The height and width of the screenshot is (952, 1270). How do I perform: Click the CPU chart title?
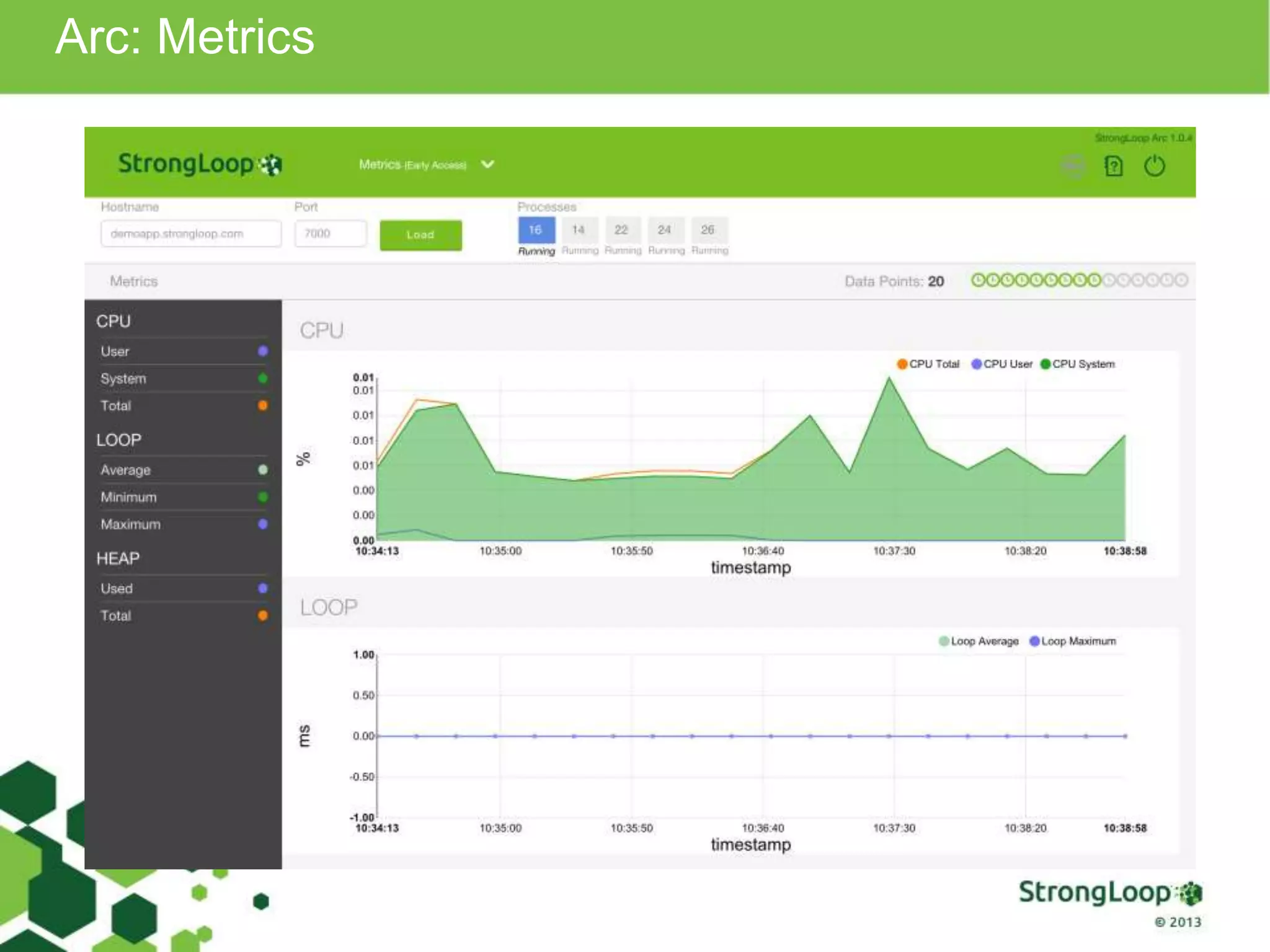[322, 330]
